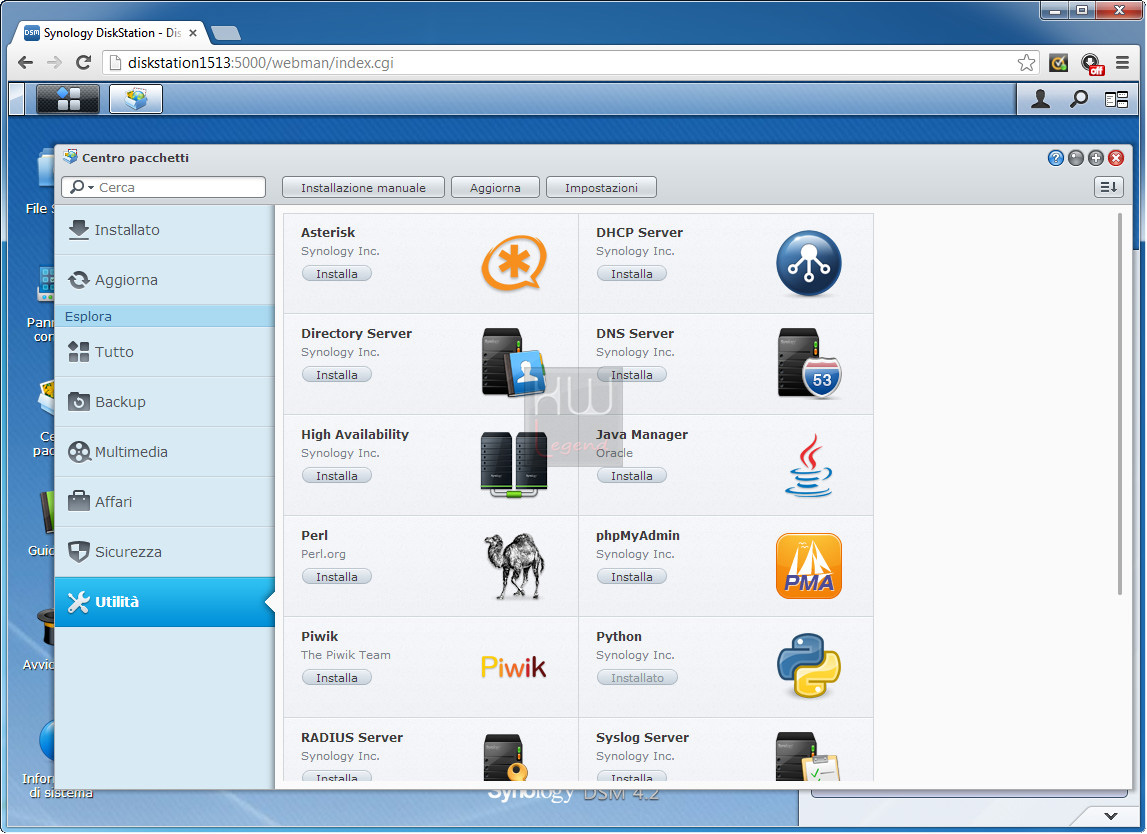This screenshot has height=834, width=1147.
Task: Select Aggiorna in the sidebar
Action: click(165, 279)
